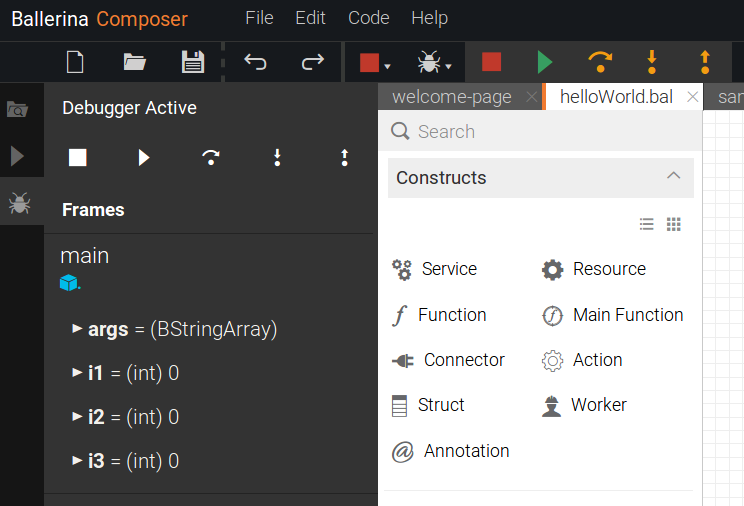Open the bug debug dropdown in the toolbar
Image resolution: width=744 pixels, height=506 pixels.
[x=434, y=62]
